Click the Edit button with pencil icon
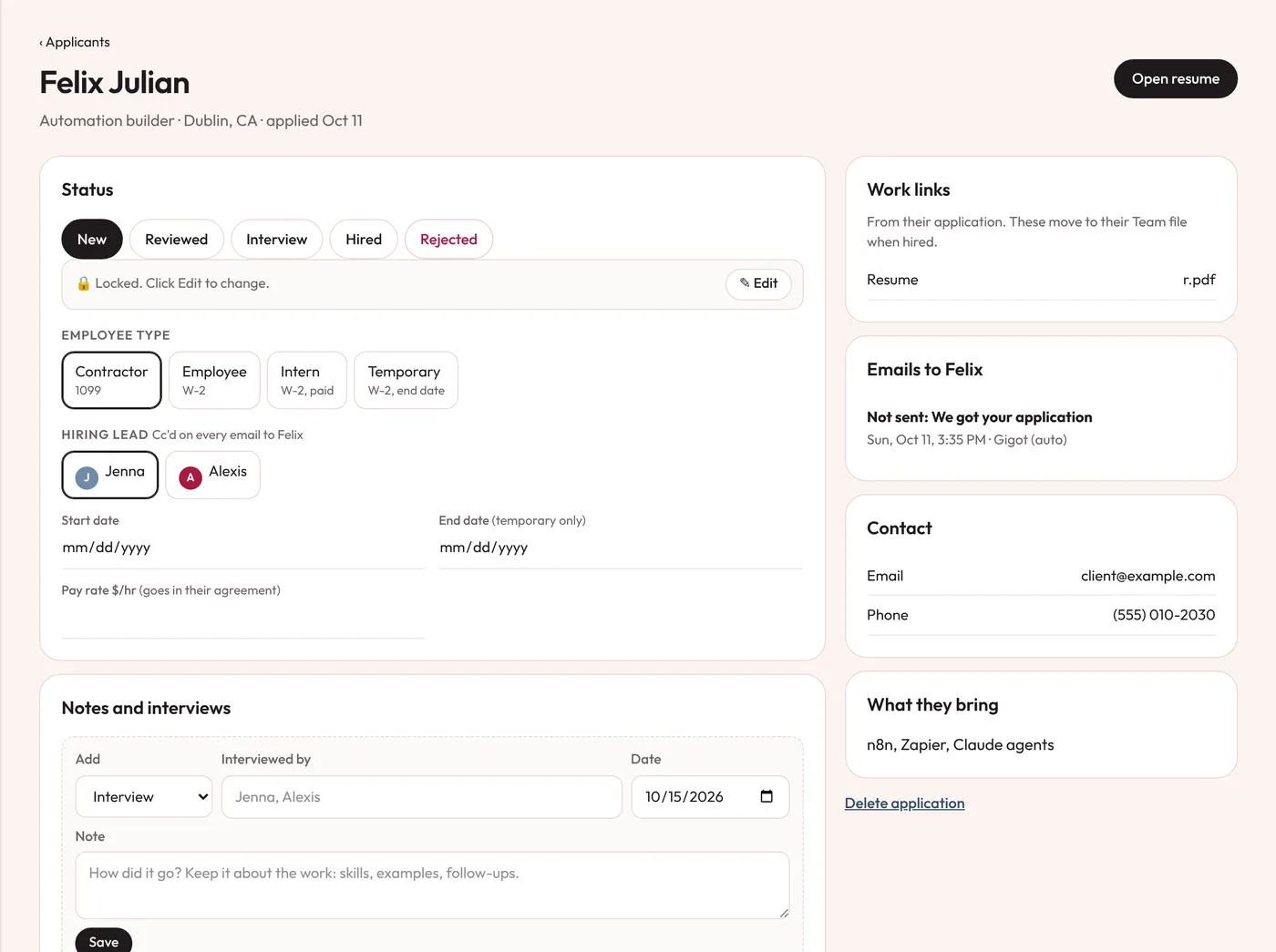The height and width of the screenshot is (952, 1276). [x=758, y=283]
